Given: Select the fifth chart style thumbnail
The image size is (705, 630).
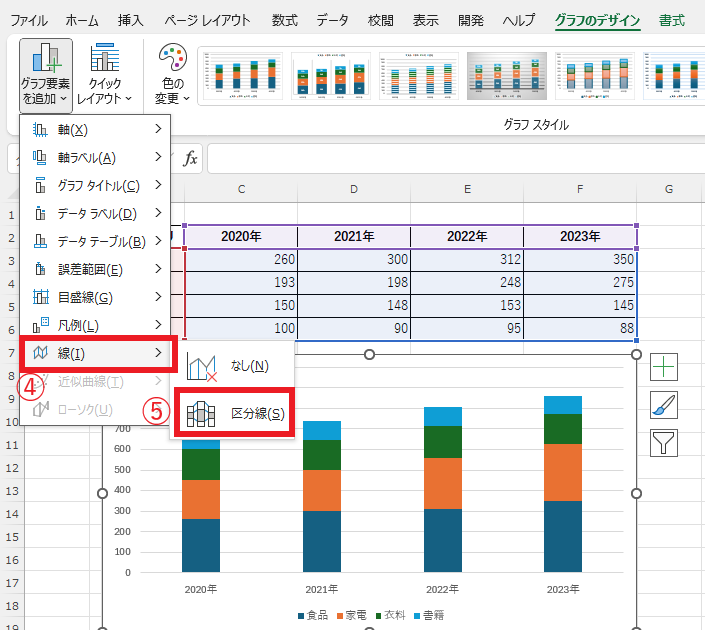Looking at the screenshot, I should click(595, 76).
